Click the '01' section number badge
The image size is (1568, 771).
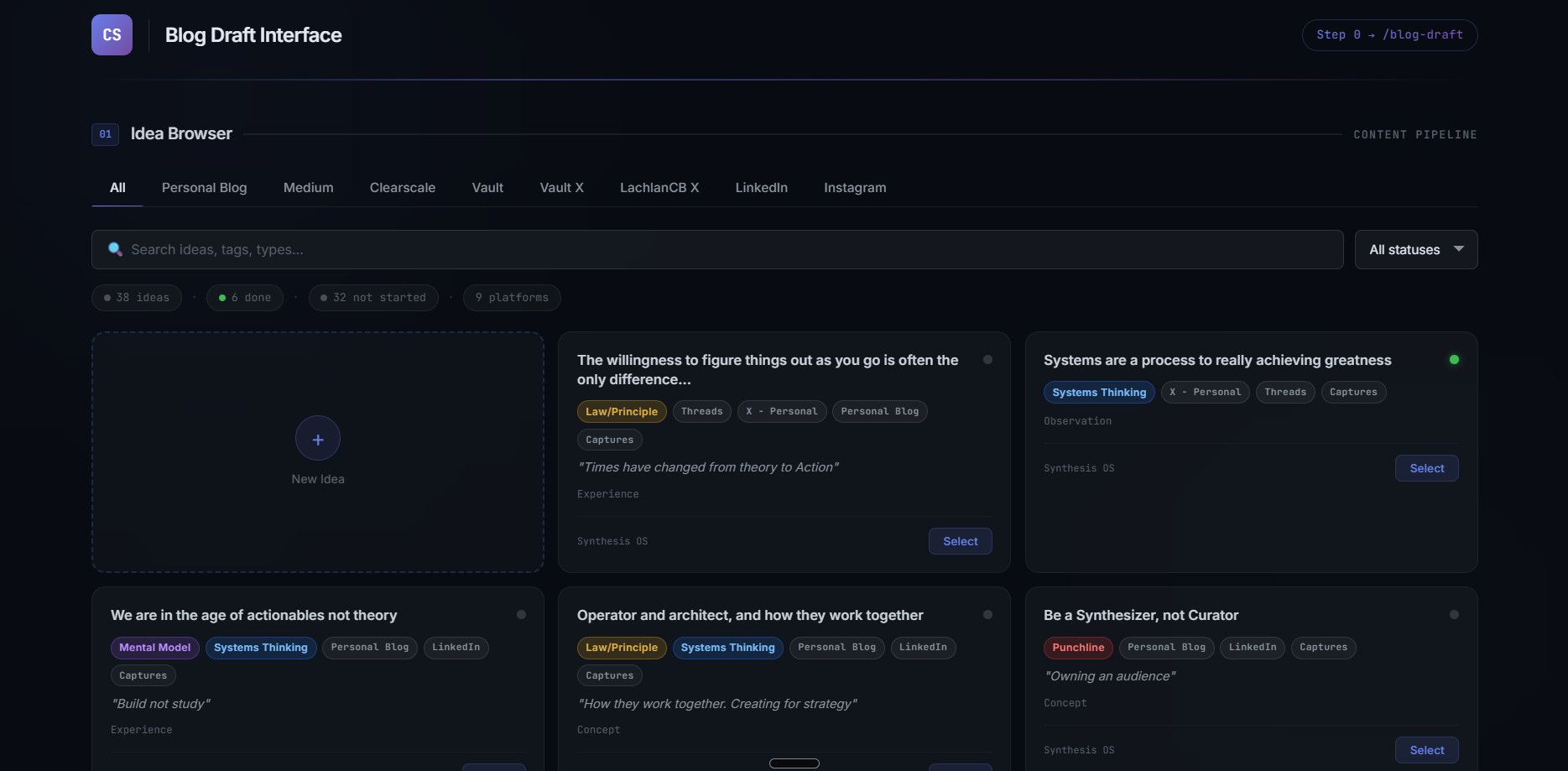tap(105, 134)
